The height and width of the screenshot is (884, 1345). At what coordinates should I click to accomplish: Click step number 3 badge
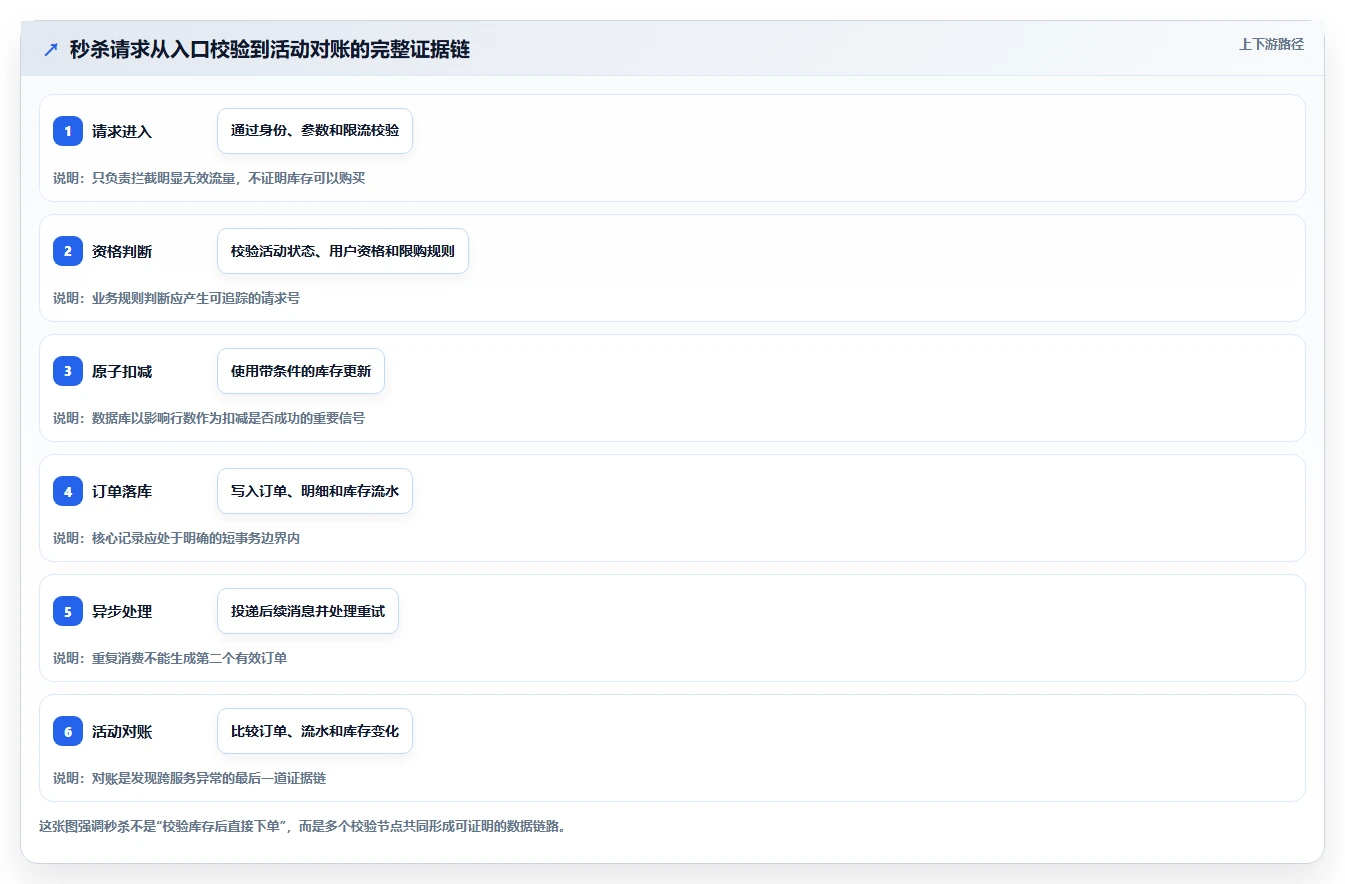tap(68, 371)
